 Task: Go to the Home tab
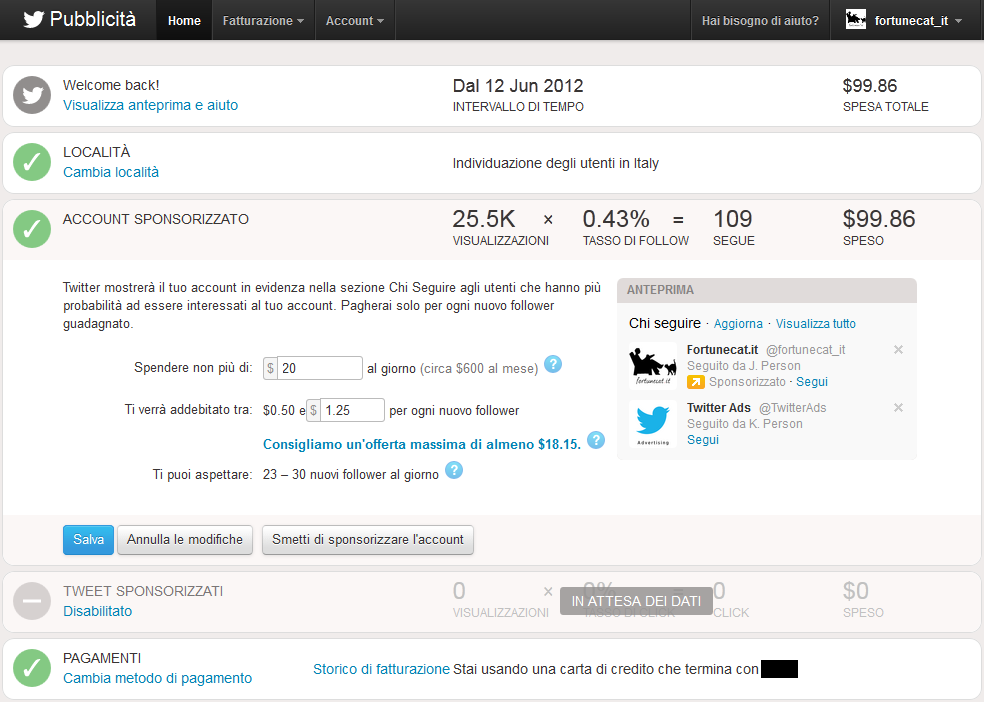(x=184, y=21)
